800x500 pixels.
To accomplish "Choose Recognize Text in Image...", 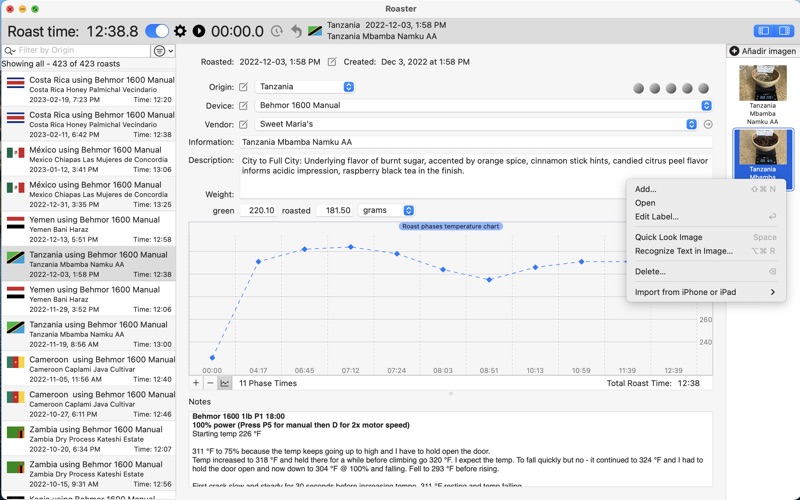I will tap(706, 251).
